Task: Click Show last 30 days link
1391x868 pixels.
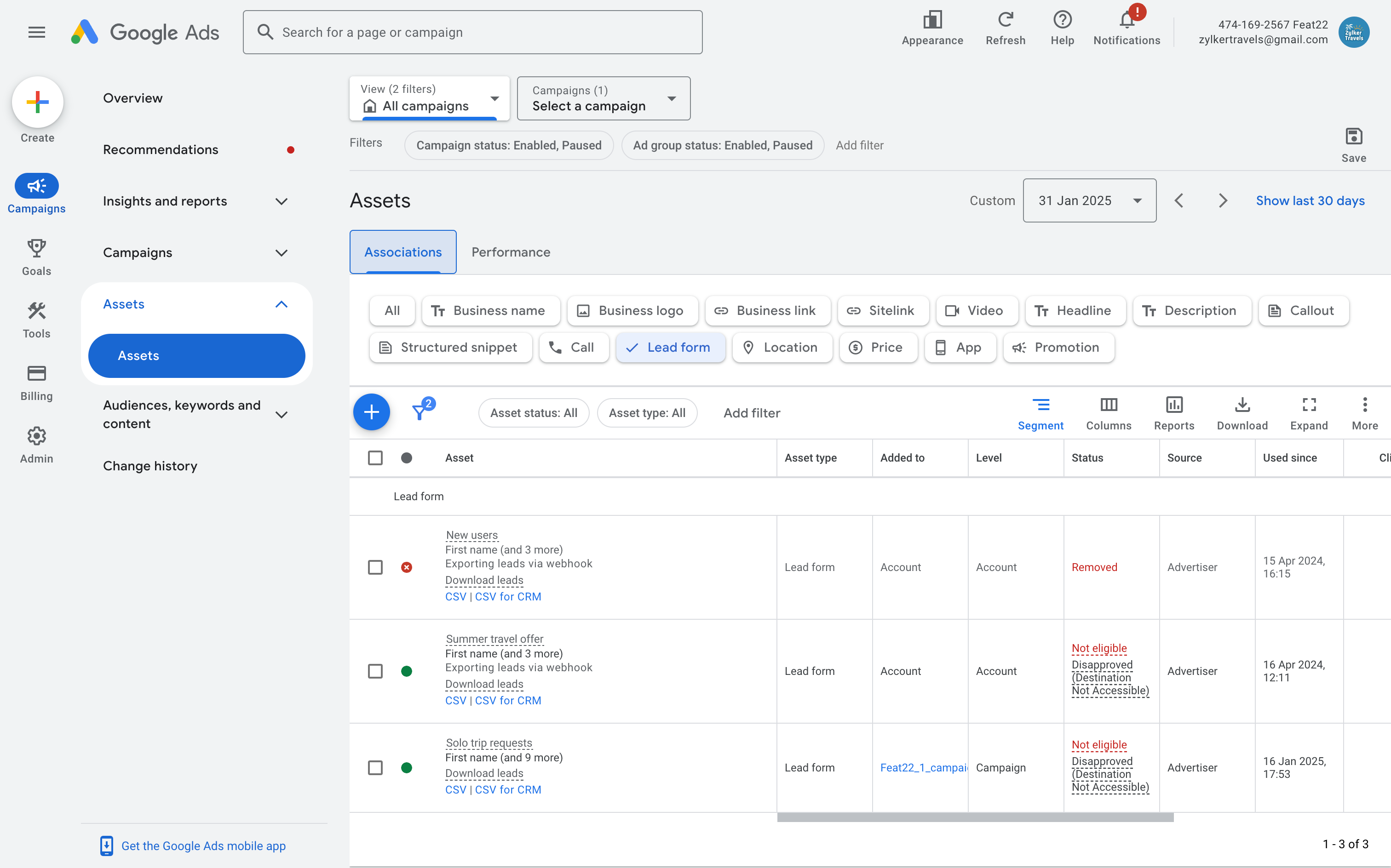Action: coord(1310,200)
